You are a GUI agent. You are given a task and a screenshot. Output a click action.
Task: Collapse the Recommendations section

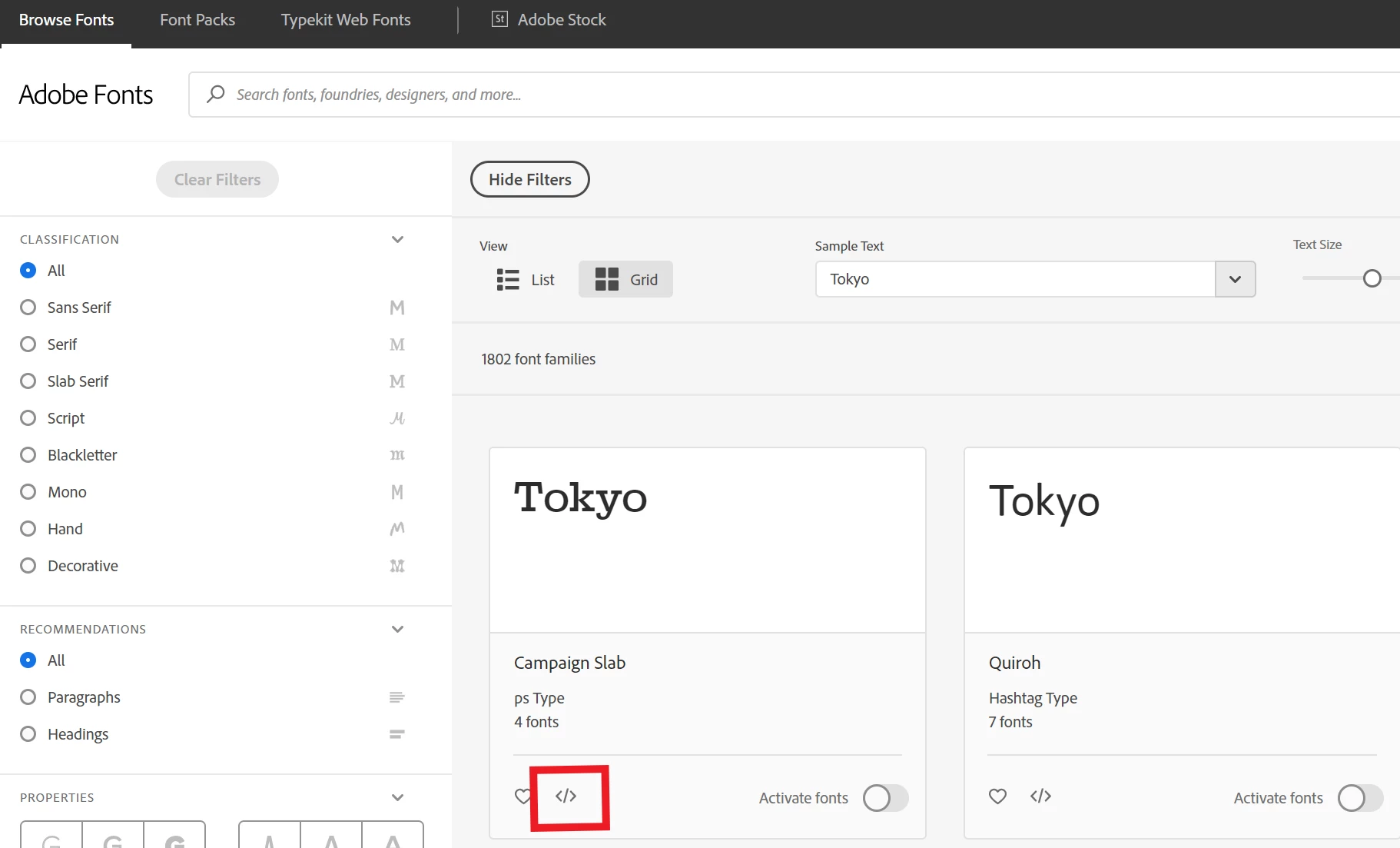click(397, 630)
